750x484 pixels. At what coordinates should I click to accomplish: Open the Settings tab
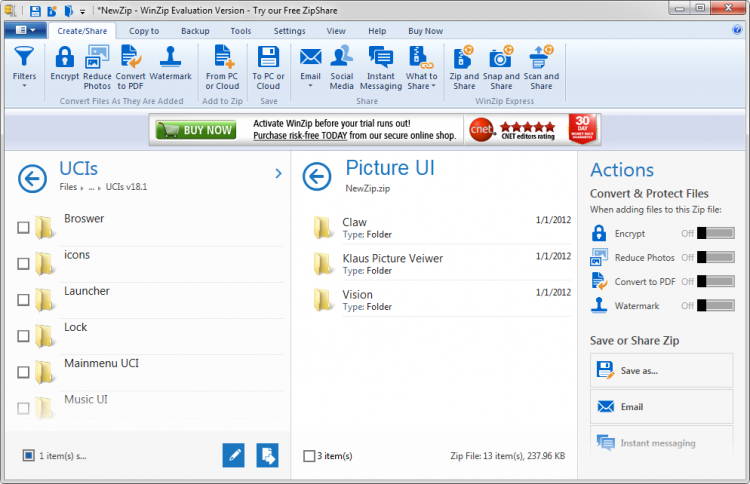289,31
